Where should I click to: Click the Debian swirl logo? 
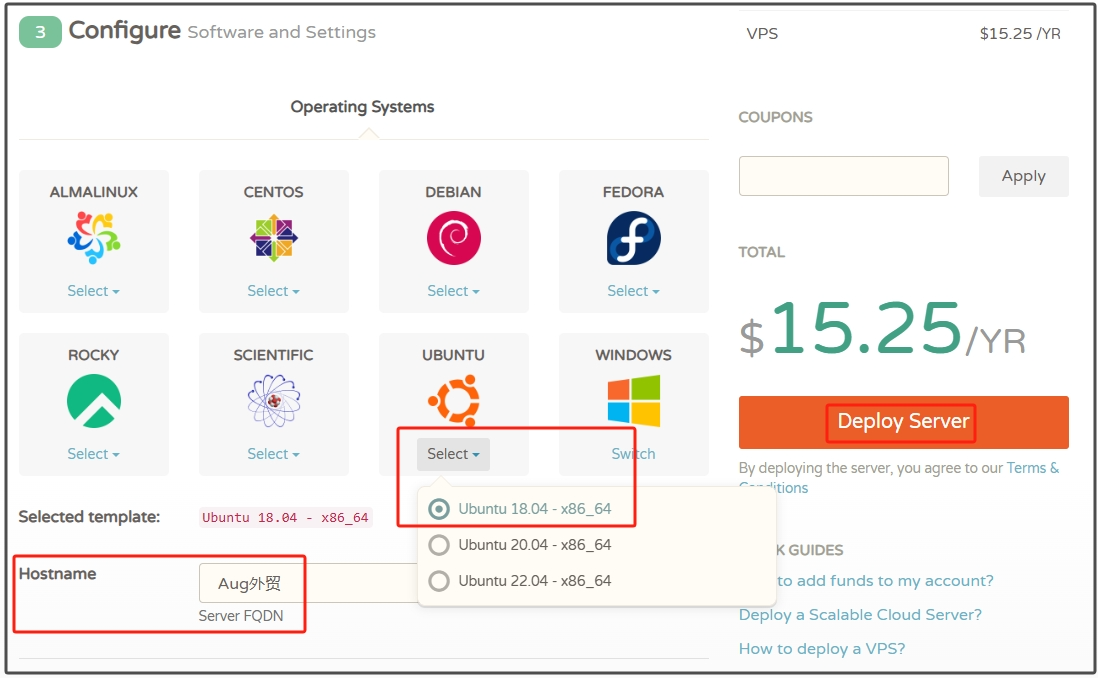pyautogui.click(x=454, y=238)
